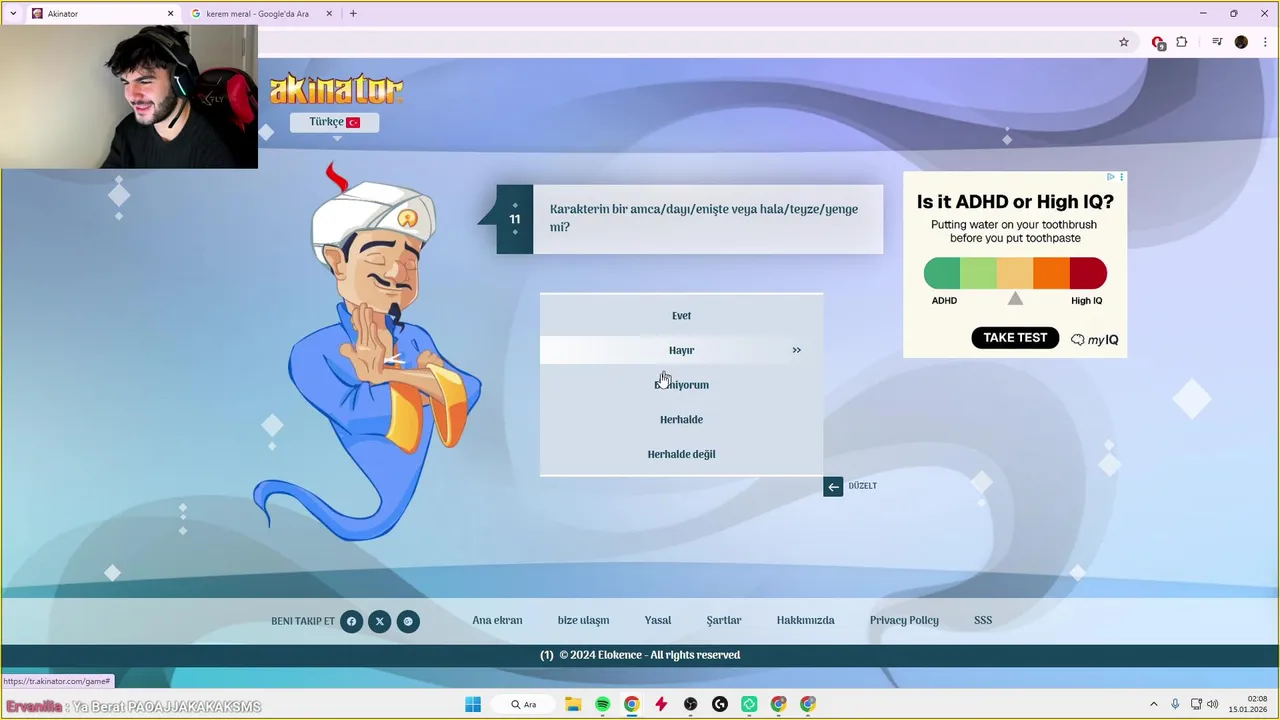The height and width of the screenshot is (720, 1280).
Task: Click the Türkiye flag icon
Action: click(353, 122)
